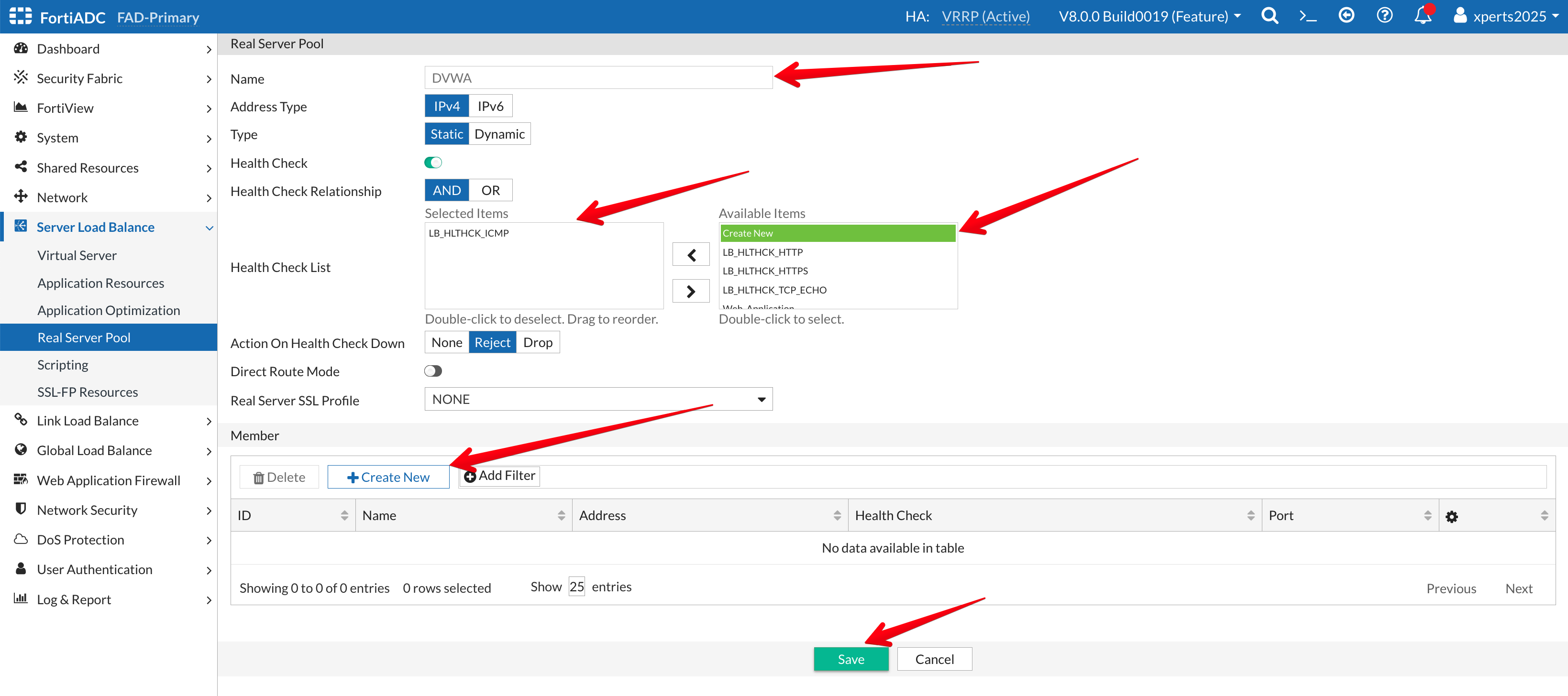Open the search icon in top bar

(1269, 16)
